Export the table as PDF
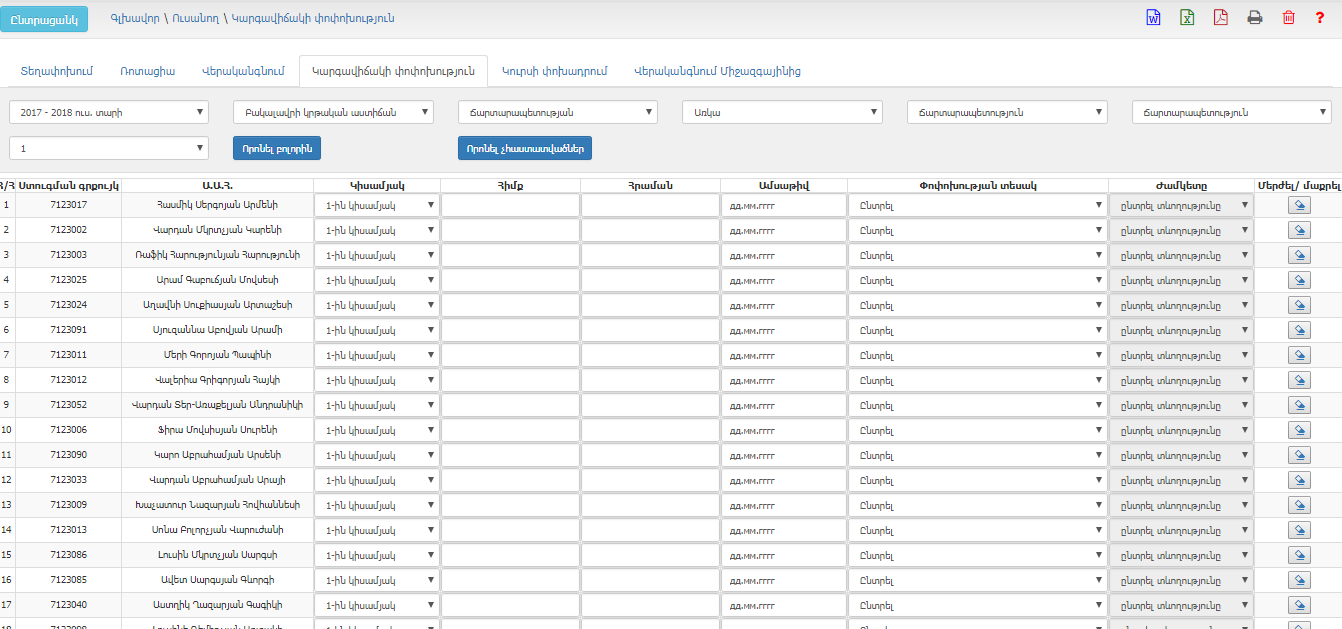1342x629 pixels. tap(1220, 17)
